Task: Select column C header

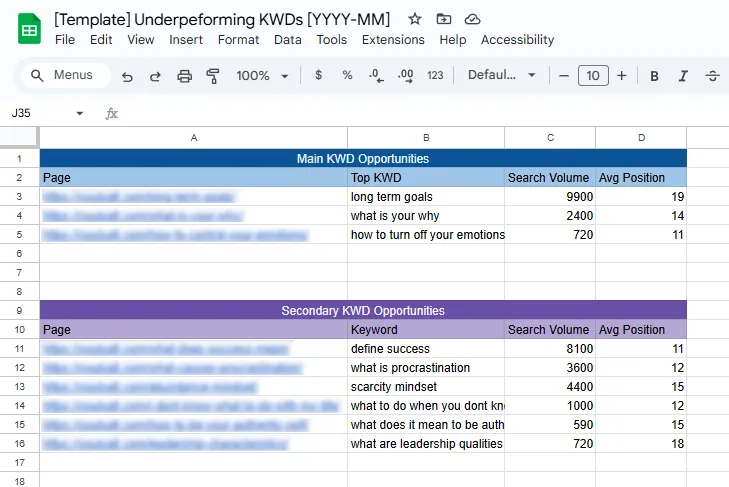Action: tap(550, 138)
